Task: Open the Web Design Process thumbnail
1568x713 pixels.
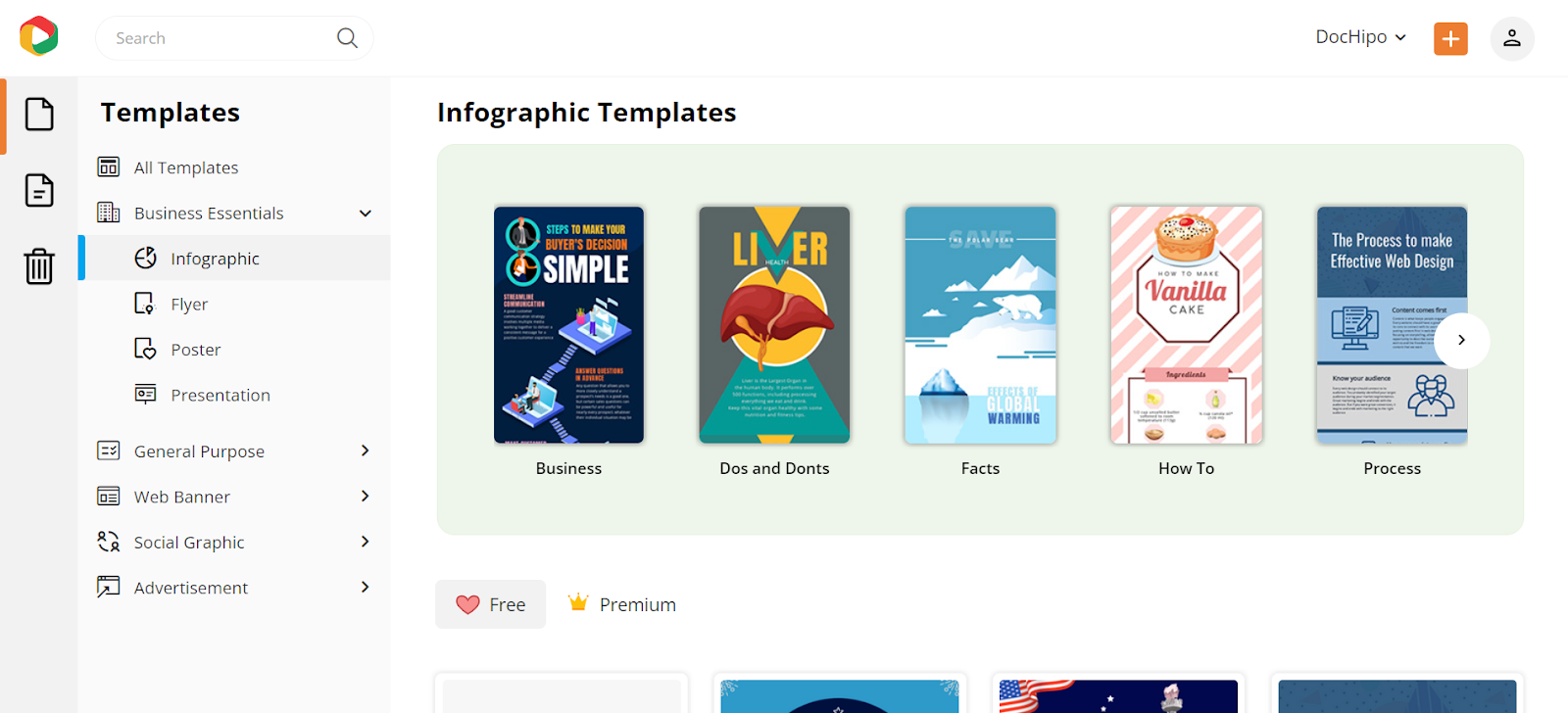Action: click(1392, 324)
